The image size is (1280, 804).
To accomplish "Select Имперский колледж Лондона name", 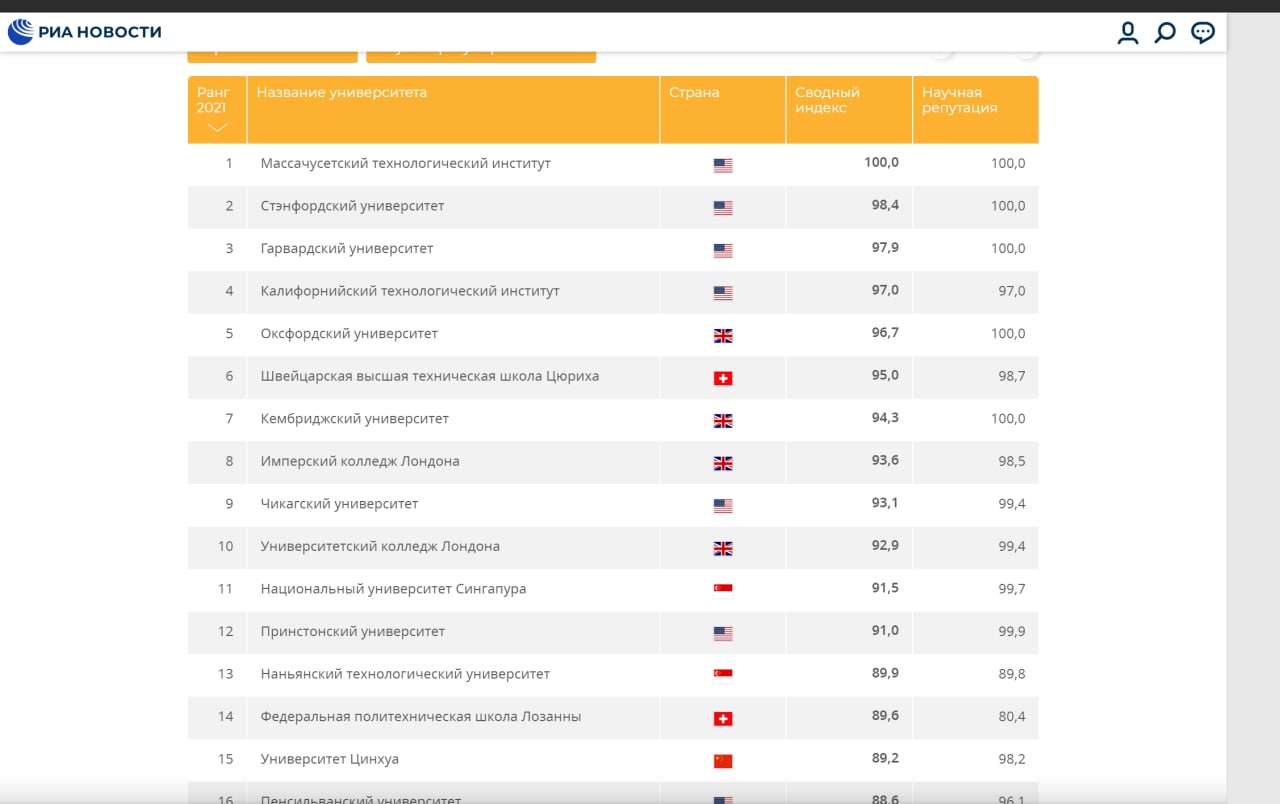I will (x=360, y=461).
